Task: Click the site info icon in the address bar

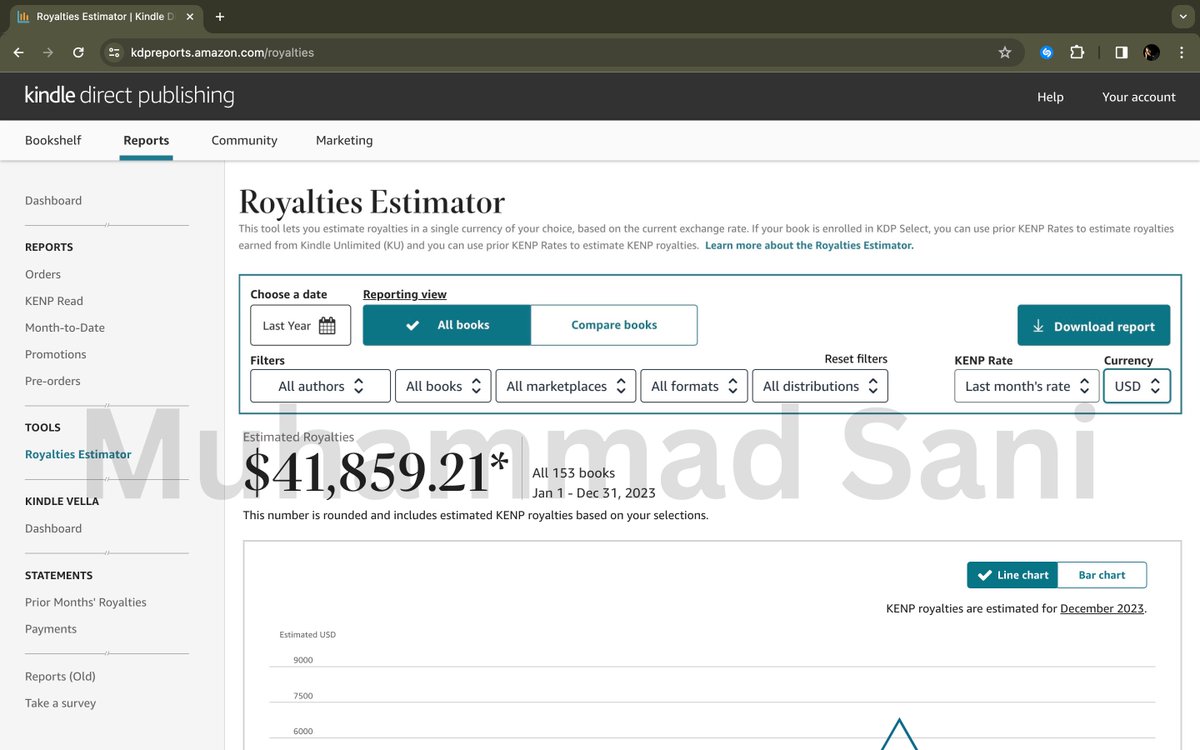Action: click(x=114, y=52)
